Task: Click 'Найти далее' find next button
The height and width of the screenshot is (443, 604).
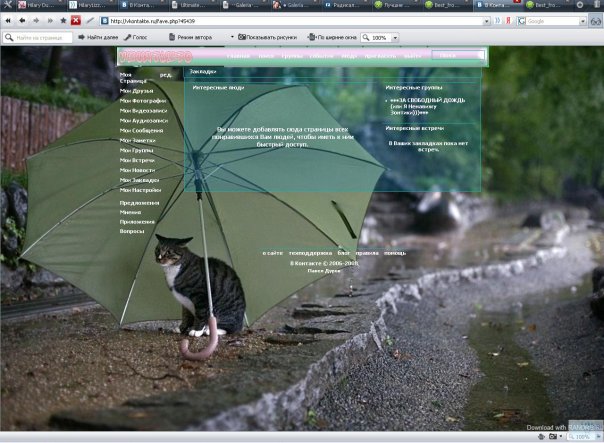Action: tap(98, 37)
